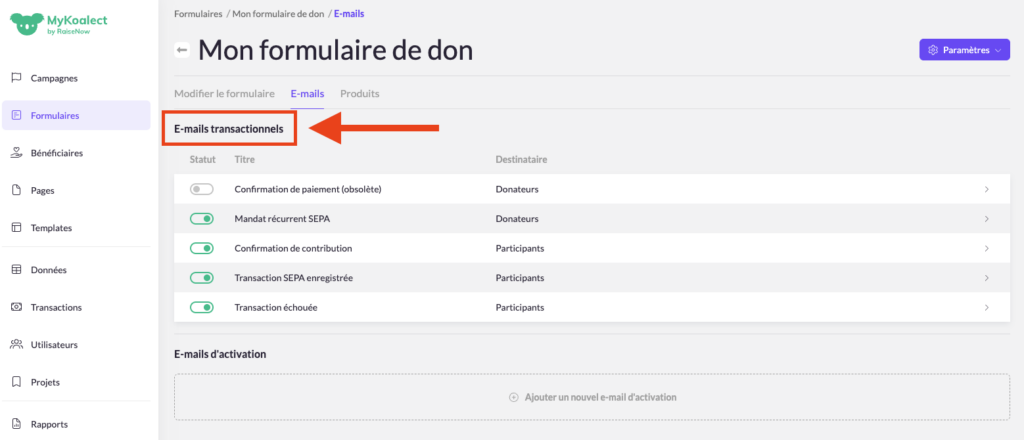
Task: Turn off Transaction échouée email toggle
Action: coord(201,307)
